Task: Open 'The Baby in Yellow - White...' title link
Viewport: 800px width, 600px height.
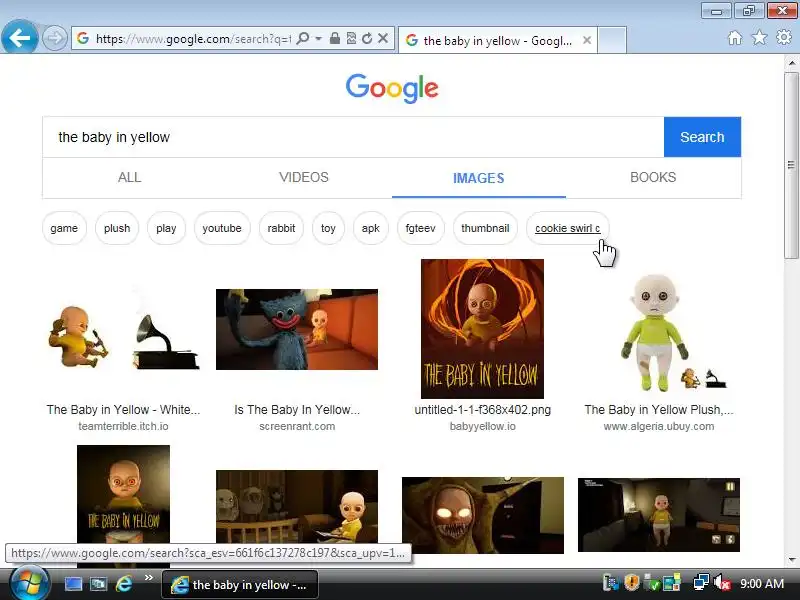Action: [x=123, y=410]
